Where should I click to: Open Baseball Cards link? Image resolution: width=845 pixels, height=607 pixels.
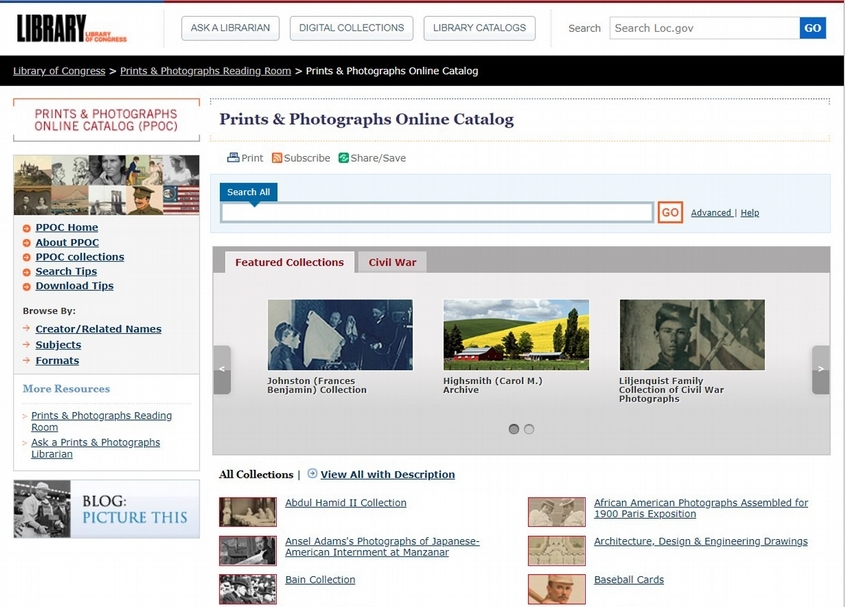629,580
